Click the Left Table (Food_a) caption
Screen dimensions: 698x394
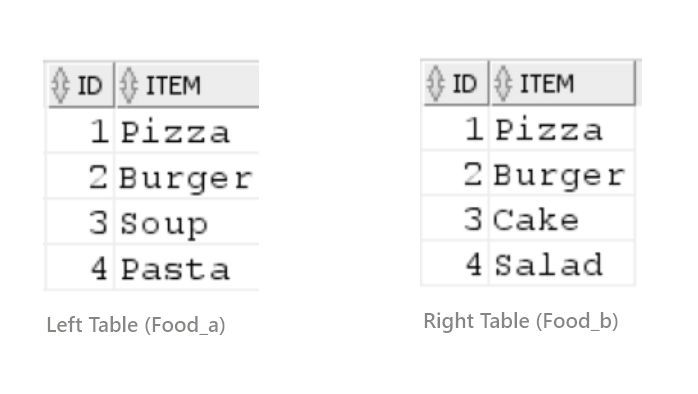coord(136,325)
